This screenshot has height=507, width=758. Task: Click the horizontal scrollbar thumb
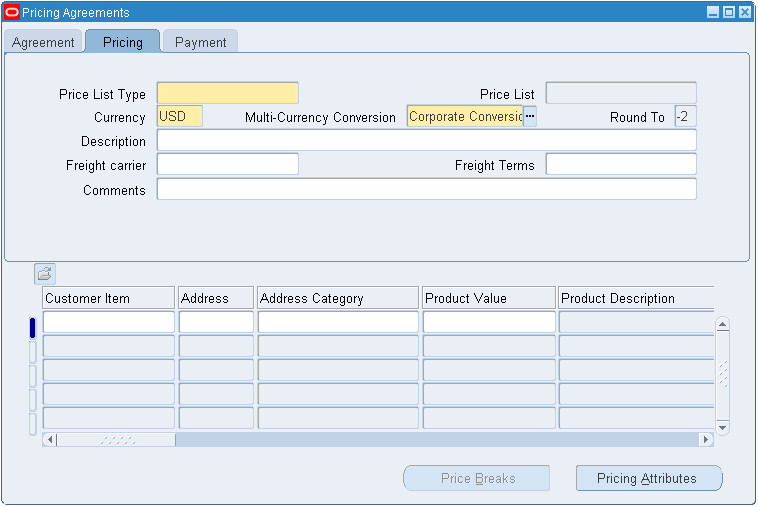116,440
